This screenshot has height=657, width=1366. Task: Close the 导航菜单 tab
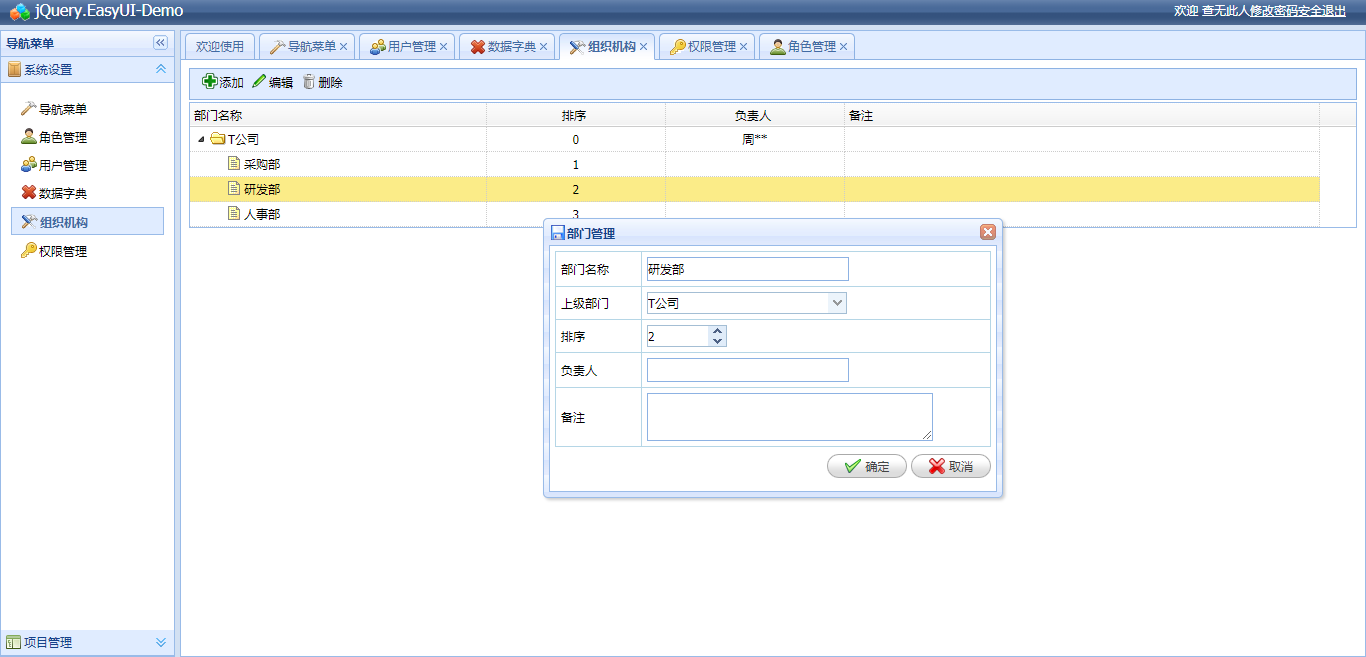[343, 47]
